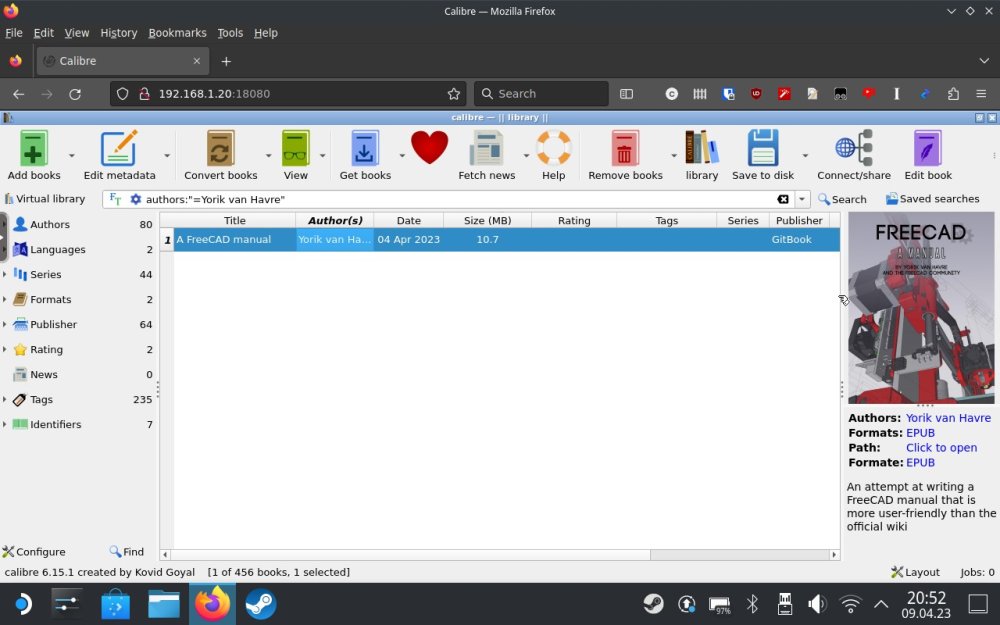Expand the Series category
This screenshot has height=625, width=1000.
point(4,274)
